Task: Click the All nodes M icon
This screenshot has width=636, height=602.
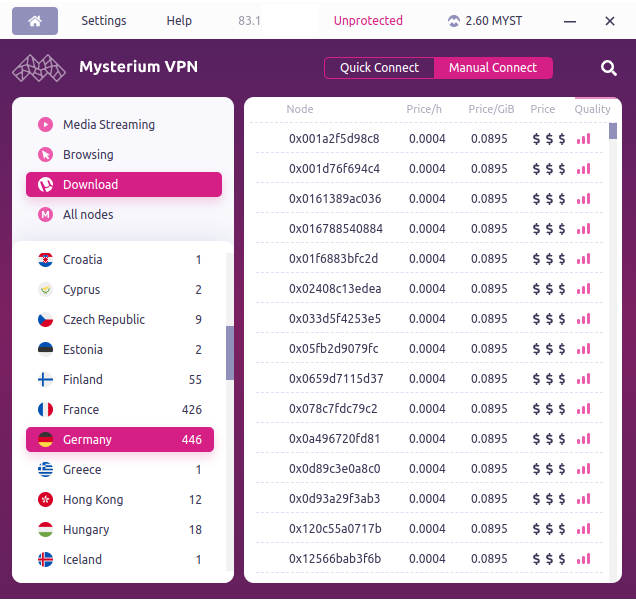Action: tap(45, 215)
